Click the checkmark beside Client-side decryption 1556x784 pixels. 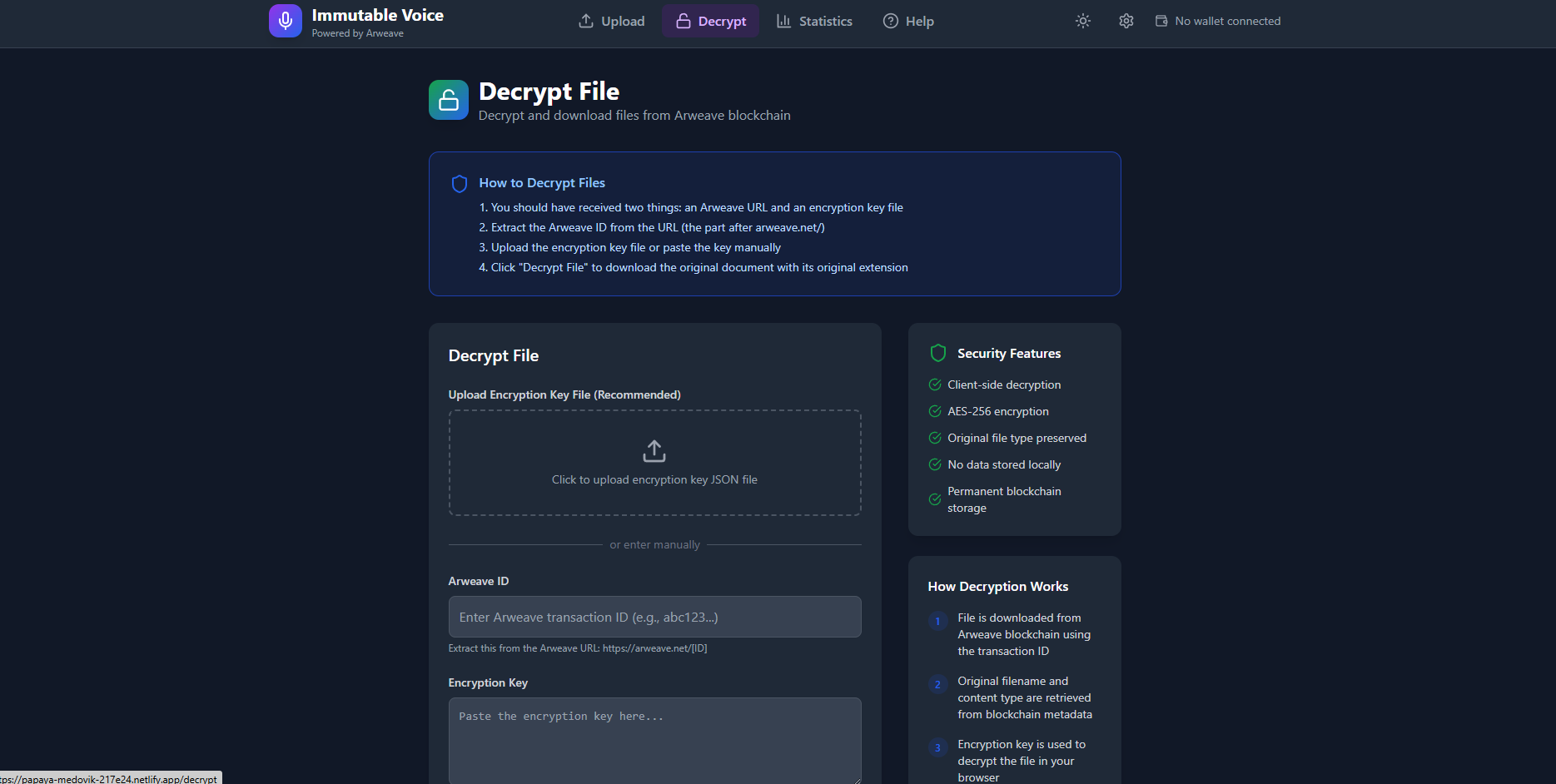click(x=935, y=385)
